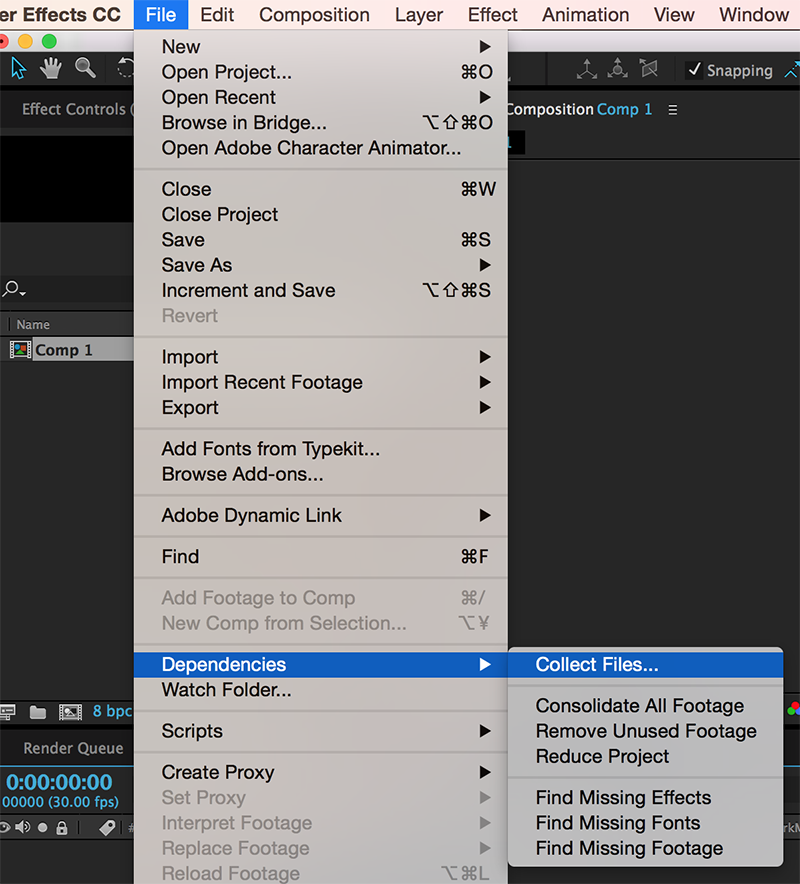Choose Find Missing Footage
Viewport: 800px width, 884px height.
point(646,848)
